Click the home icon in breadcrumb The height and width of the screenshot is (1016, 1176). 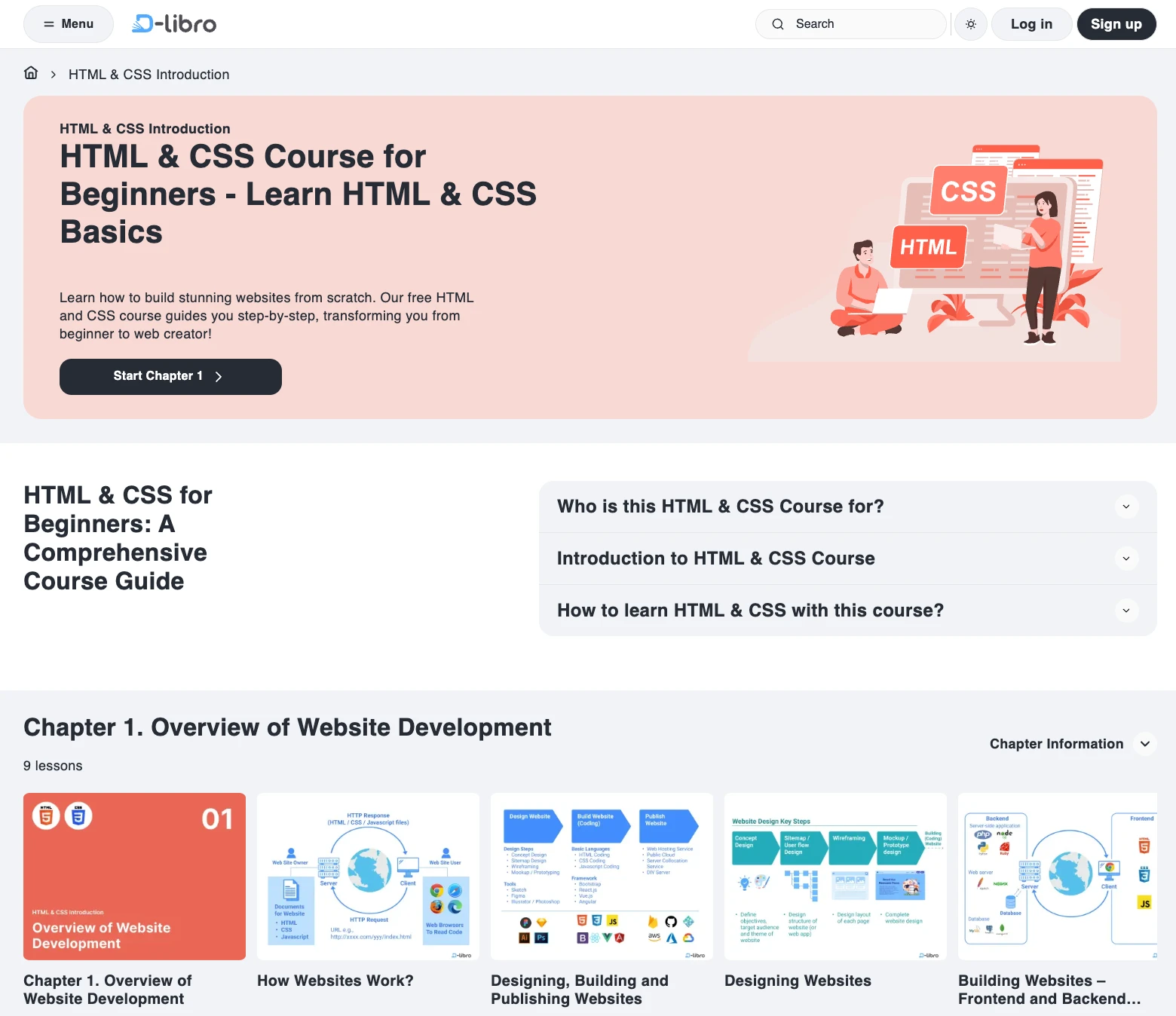click(31, 73)
